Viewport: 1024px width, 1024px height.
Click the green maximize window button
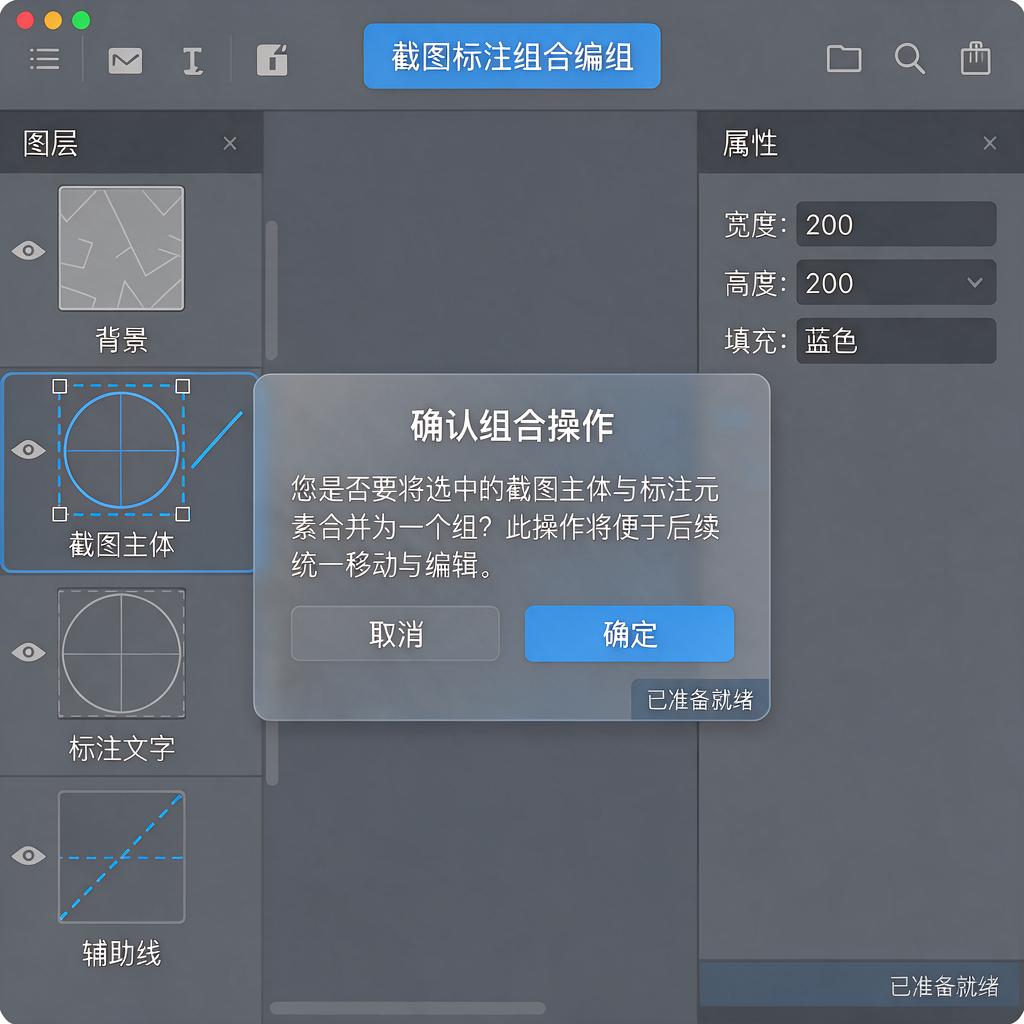click(81, 20)
